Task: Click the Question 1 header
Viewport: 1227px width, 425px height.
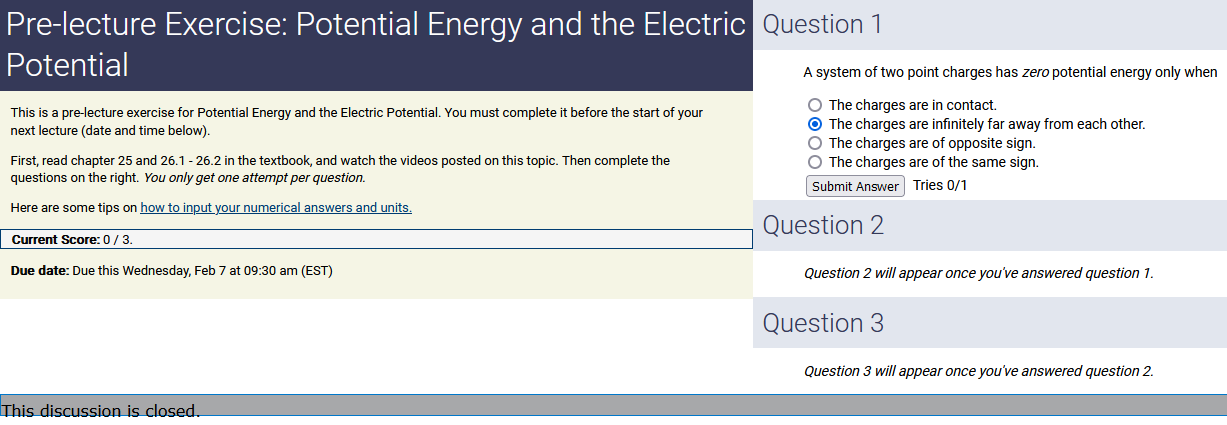Action: click(822, 24)
